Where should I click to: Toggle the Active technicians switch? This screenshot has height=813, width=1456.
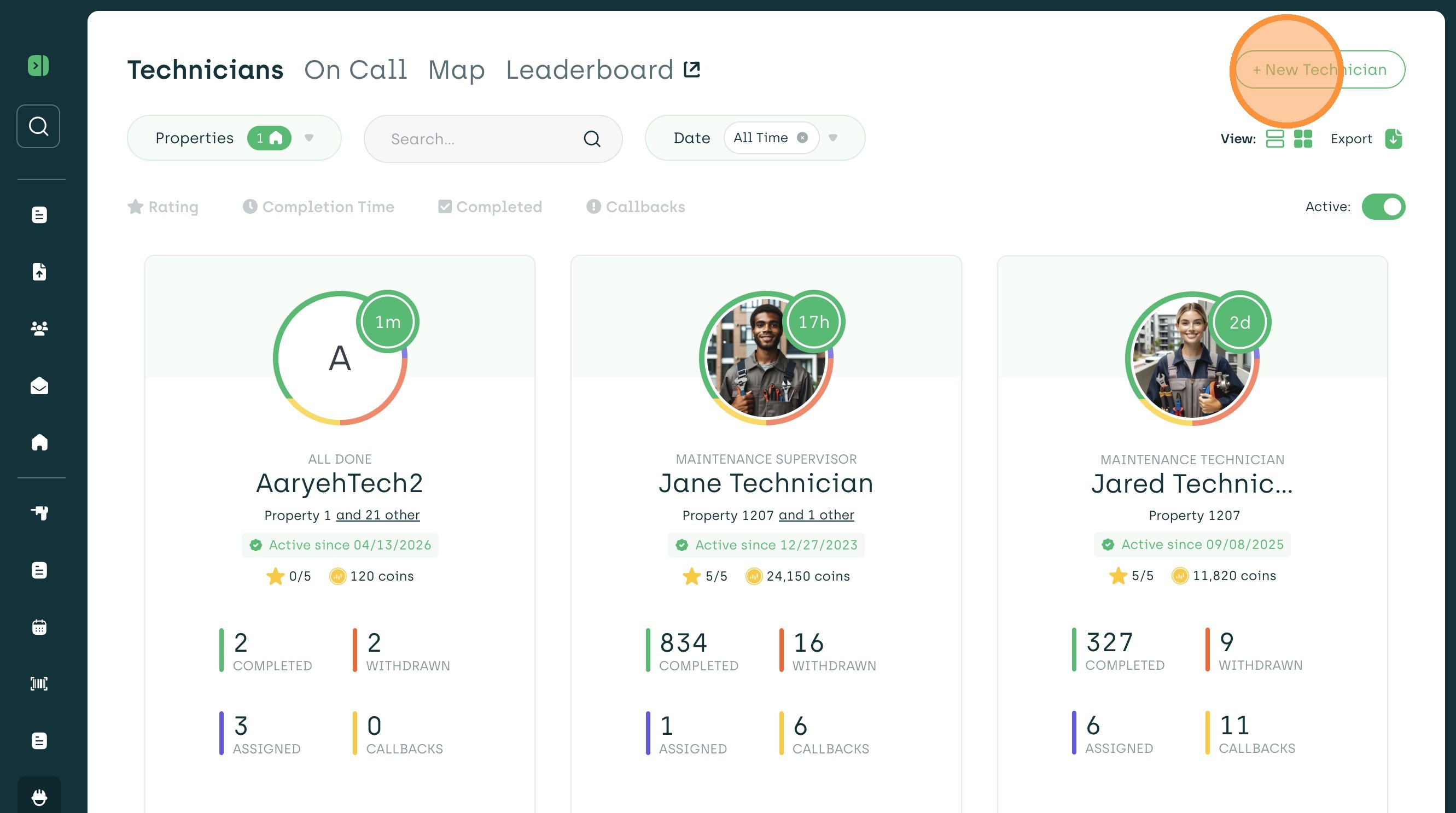(x=1383, y=207)
